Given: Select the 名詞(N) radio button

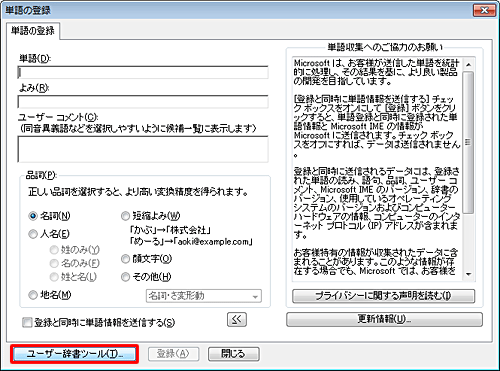Looking at the screenshot, I should pos(33,216).
